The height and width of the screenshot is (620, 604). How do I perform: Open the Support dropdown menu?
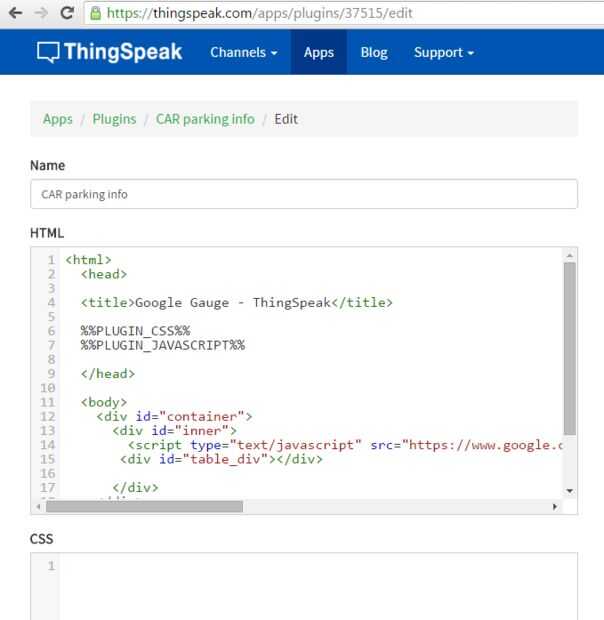(444, 52)
